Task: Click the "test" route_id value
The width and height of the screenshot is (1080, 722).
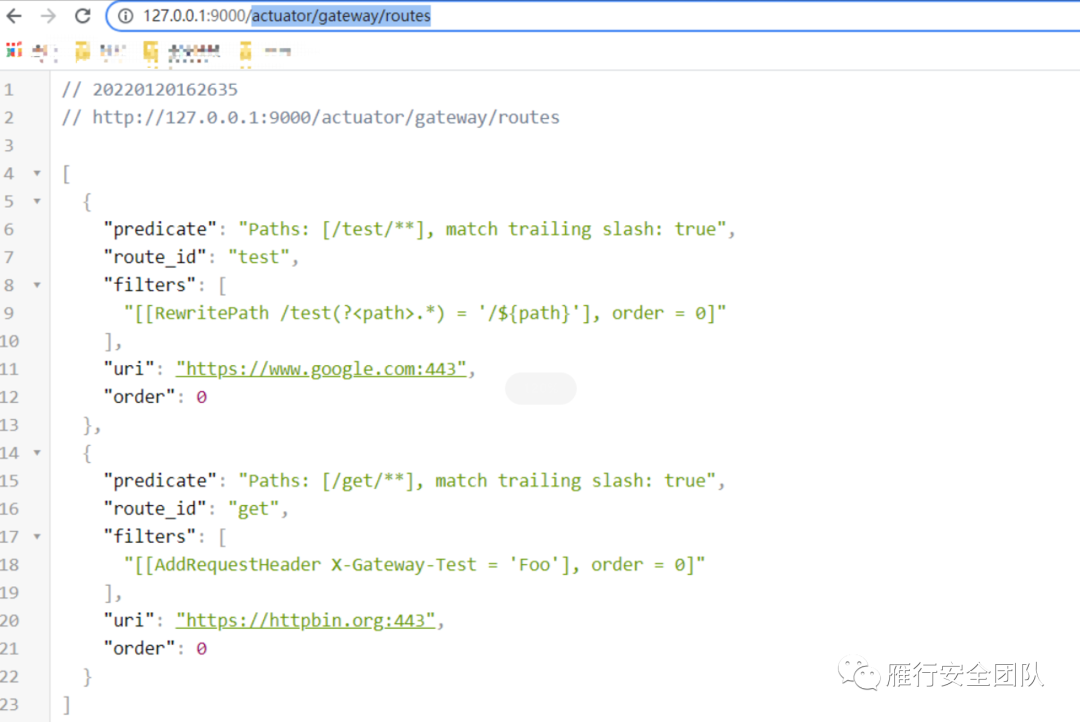Action: tap(258, 257)
